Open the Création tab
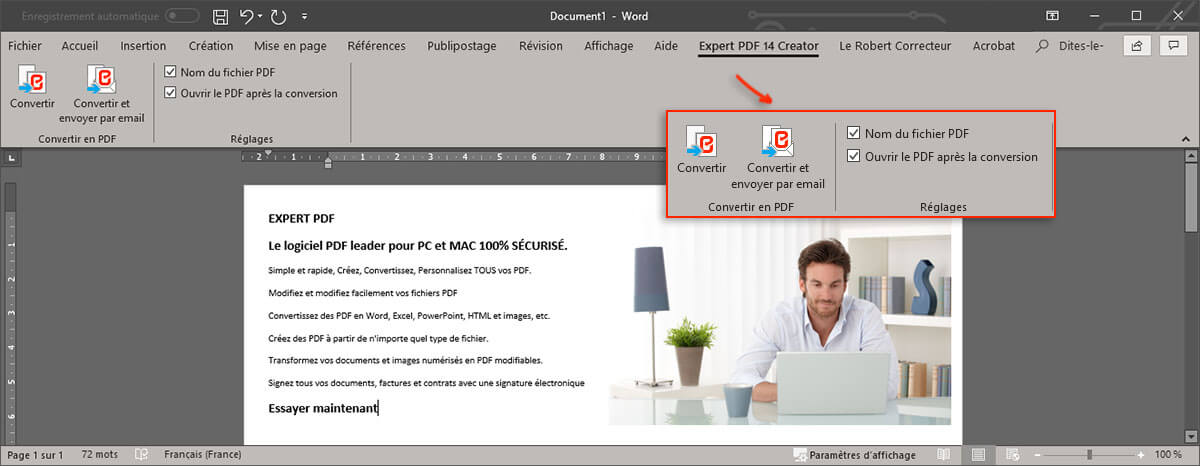This screenshot has width=1200, height=466. [x=211, y=46]
